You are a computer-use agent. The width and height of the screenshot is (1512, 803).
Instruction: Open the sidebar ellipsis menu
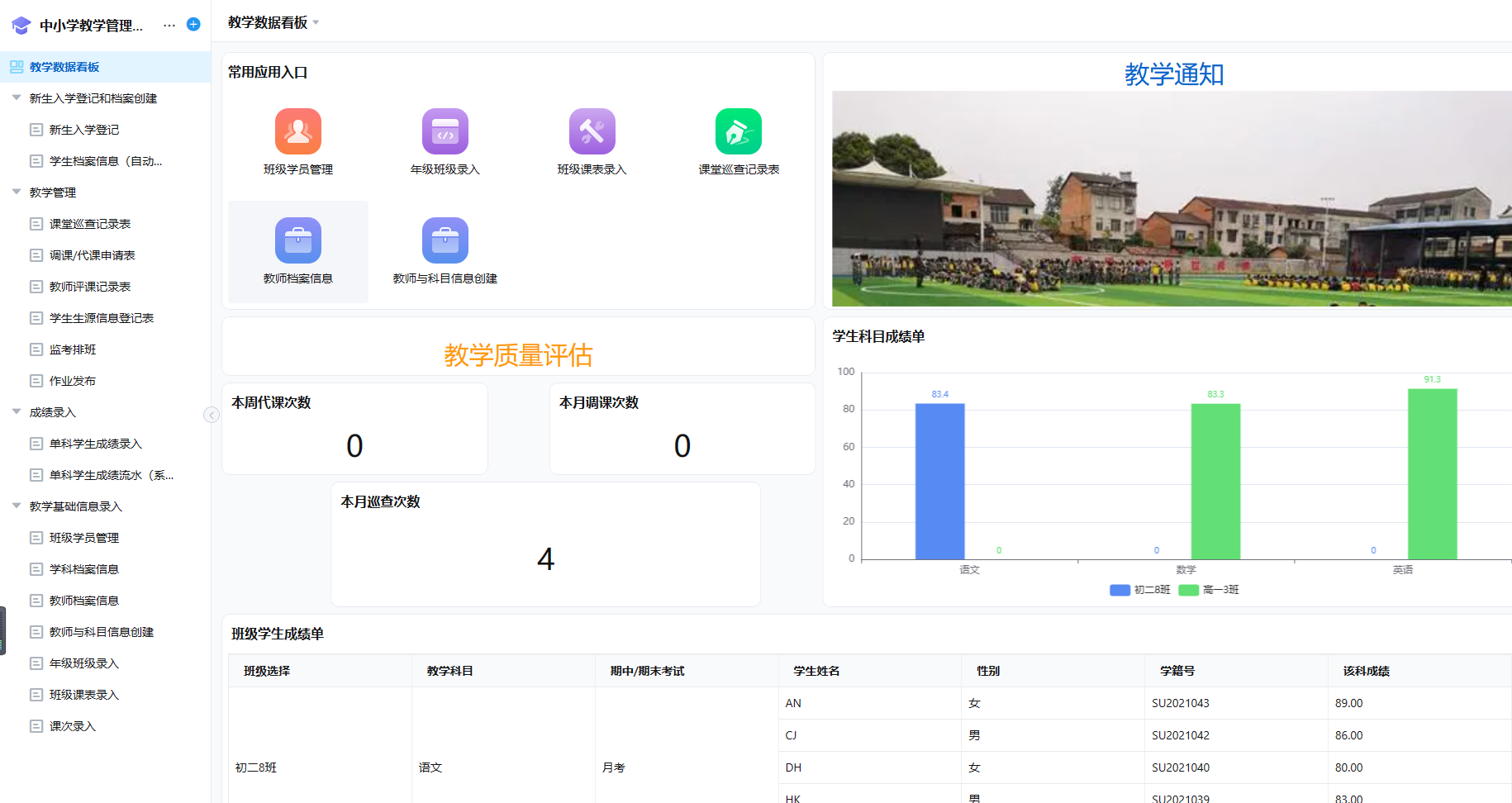(169, 24)
